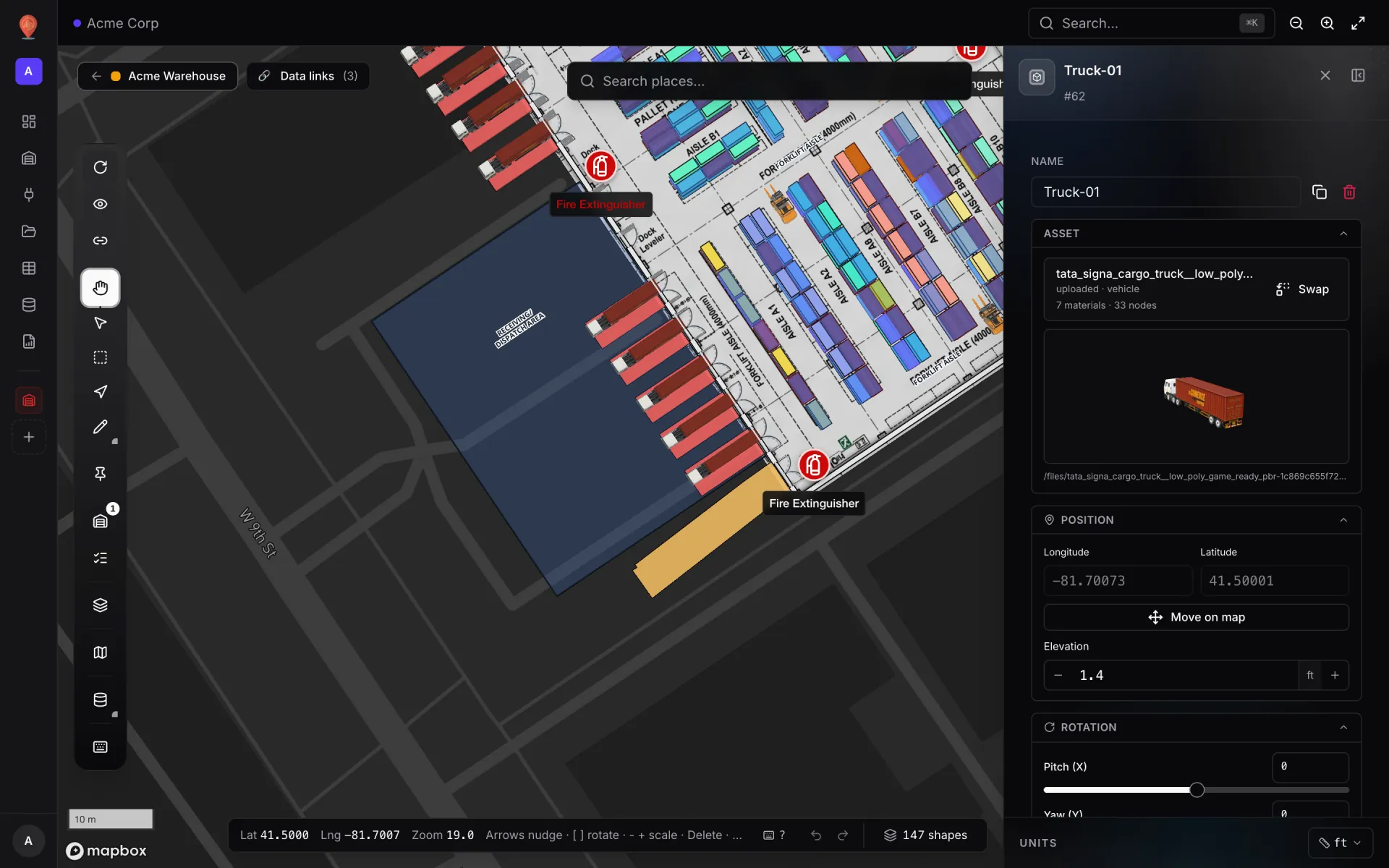Image resolution: width=1389 pixels, height=868 pixels.
Task: Open the database tool in map toolbar
Action: point(100,699)
